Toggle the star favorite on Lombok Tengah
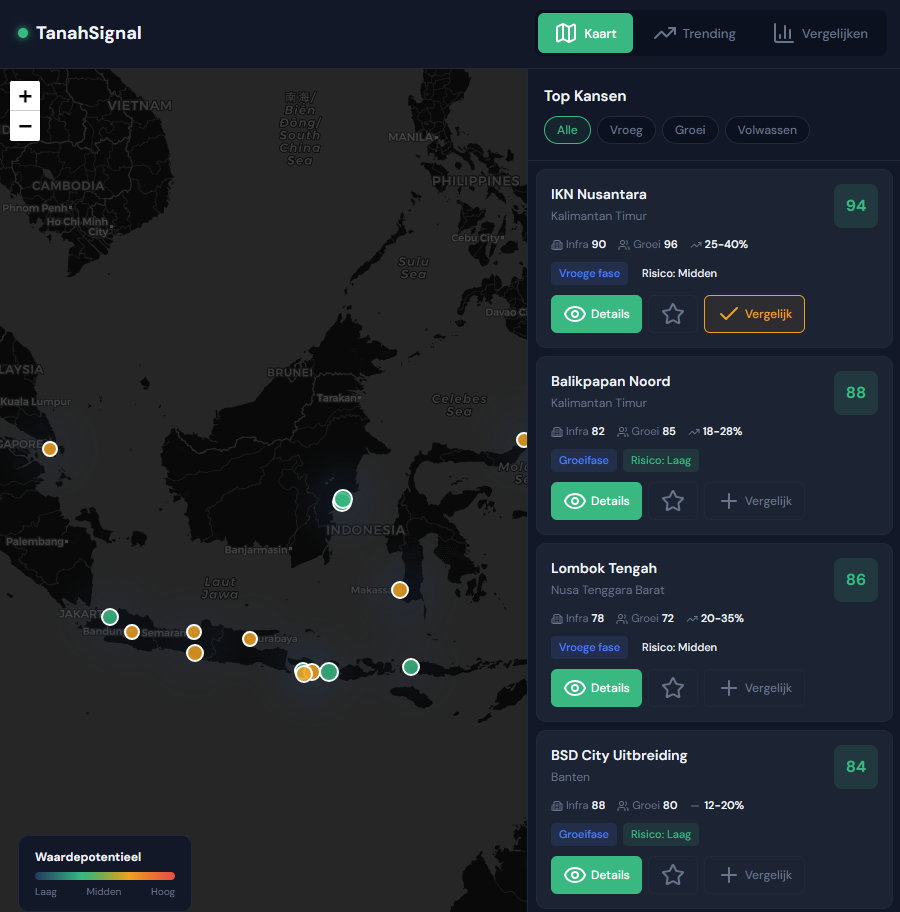900x912 pixels. (672, 688)
